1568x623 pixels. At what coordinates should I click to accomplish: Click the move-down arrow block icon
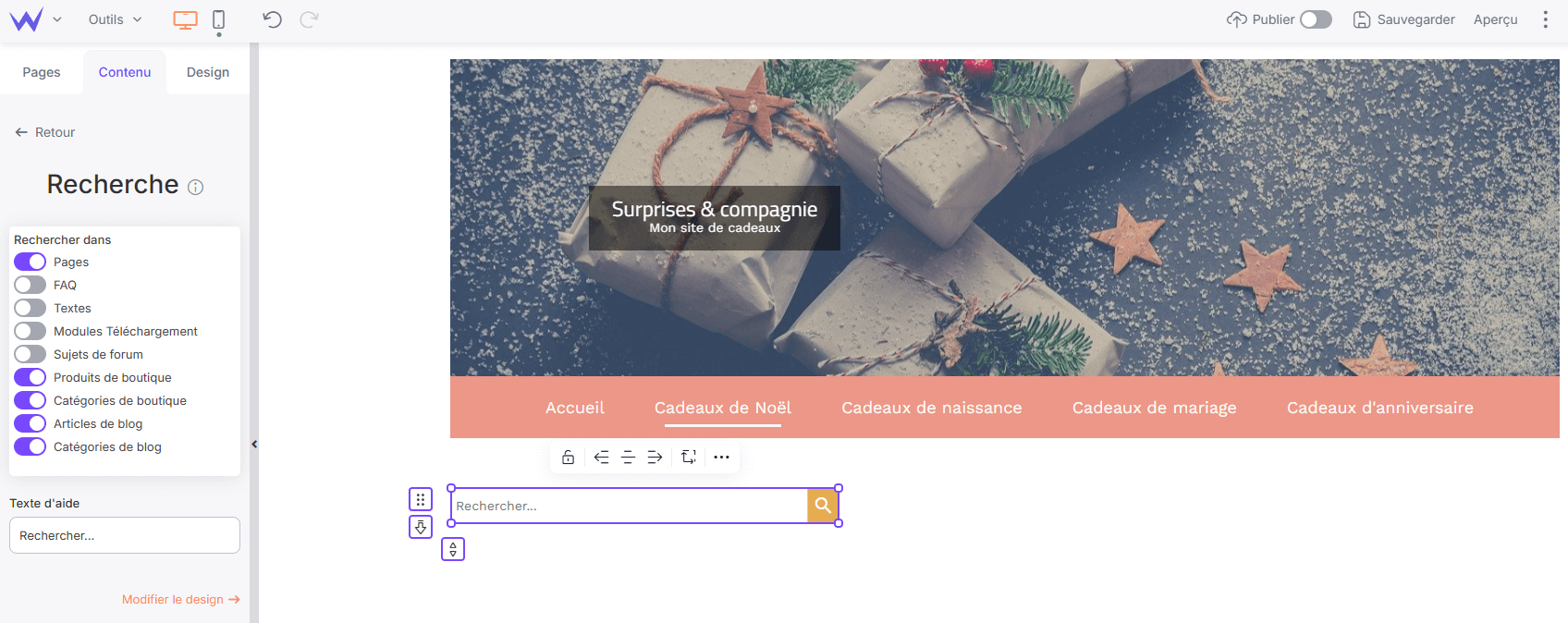click(421, 527)
